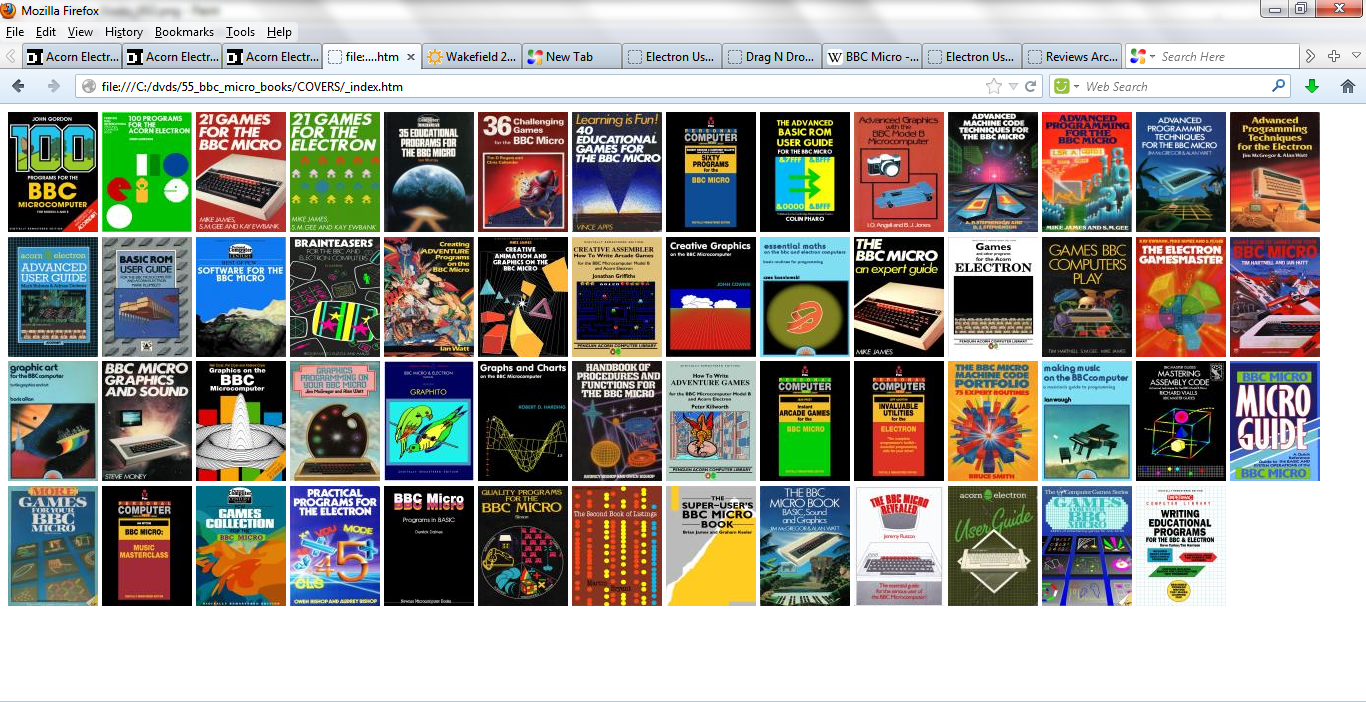Open Creative Assembler arcade games cover
Image resolution: width=1366 pixels, height=702 pixels.
[617, 297]
